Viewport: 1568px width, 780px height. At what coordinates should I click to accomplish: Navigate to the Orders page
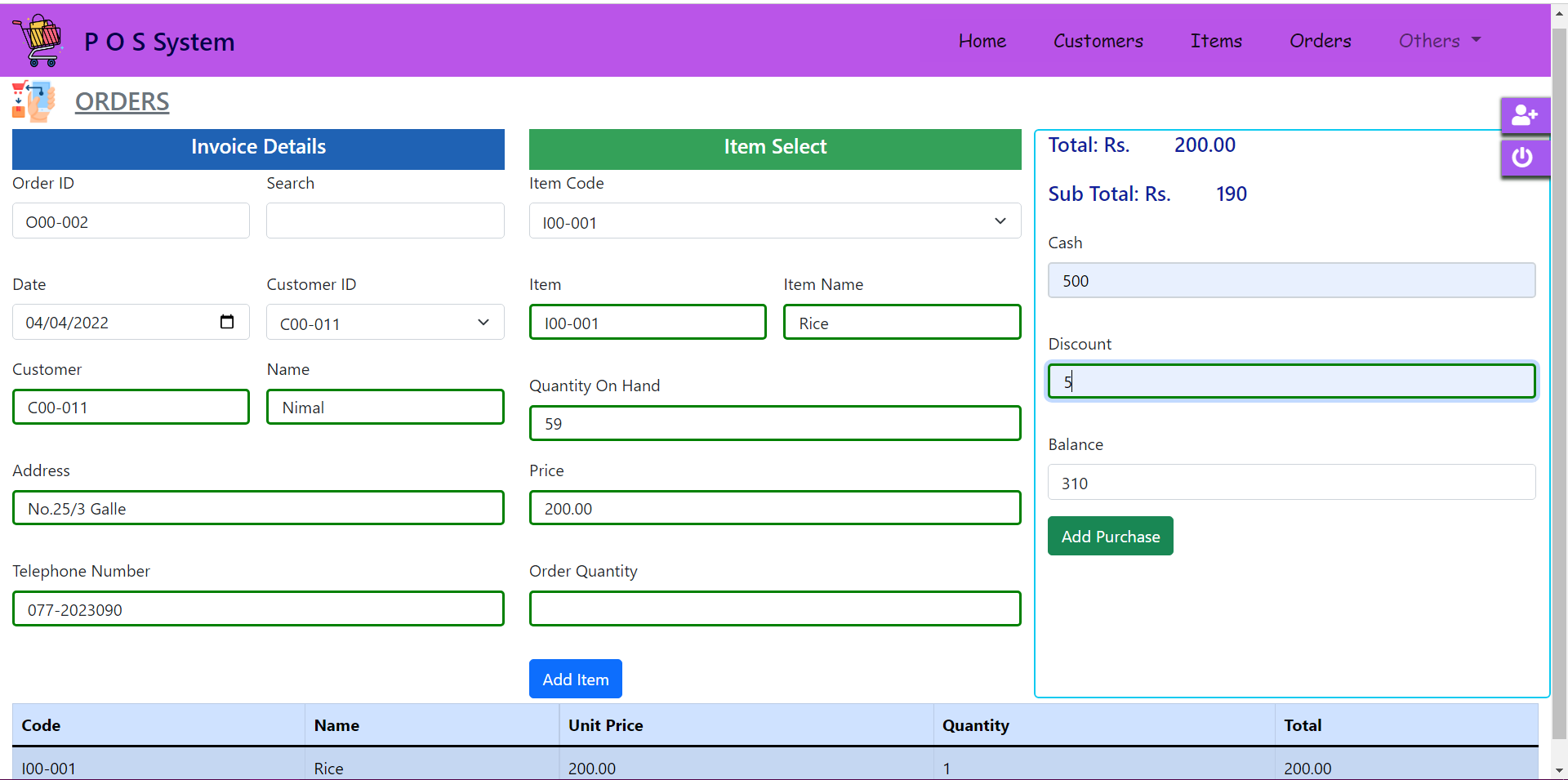coord(1320,40)
